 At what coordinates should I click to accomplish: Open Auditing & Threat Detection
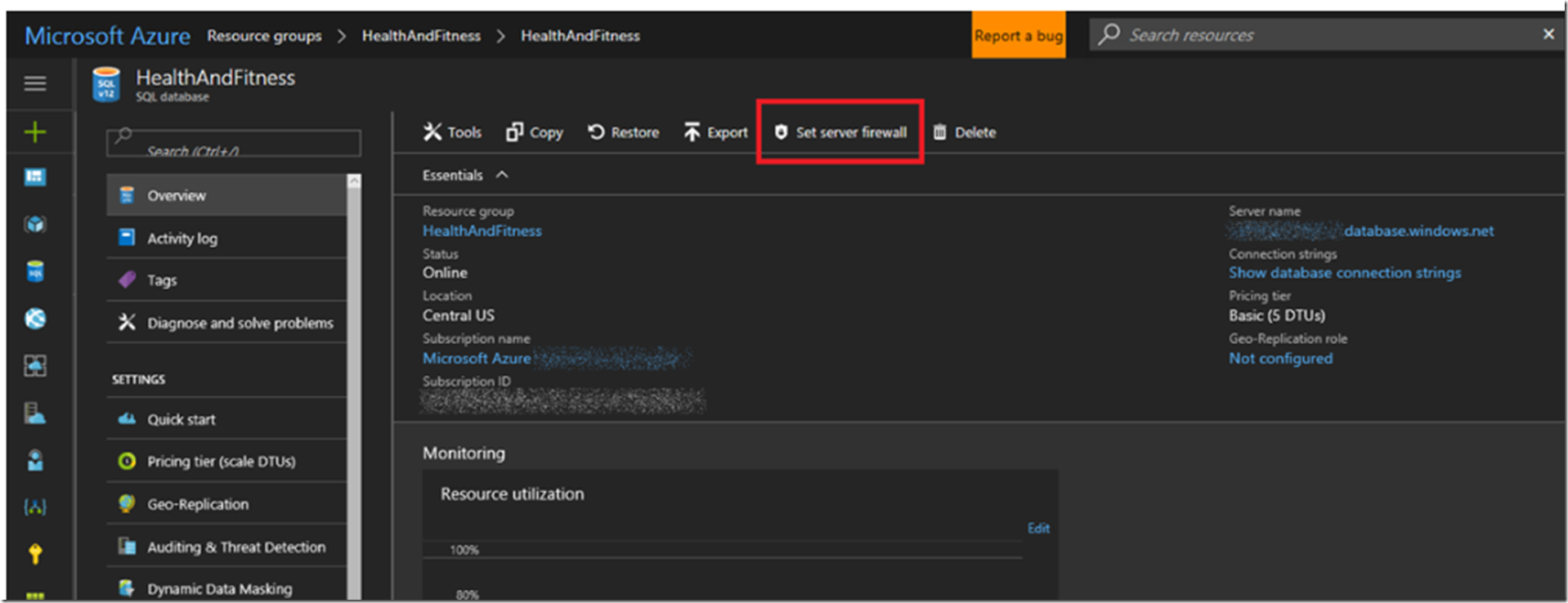point(226,547)
